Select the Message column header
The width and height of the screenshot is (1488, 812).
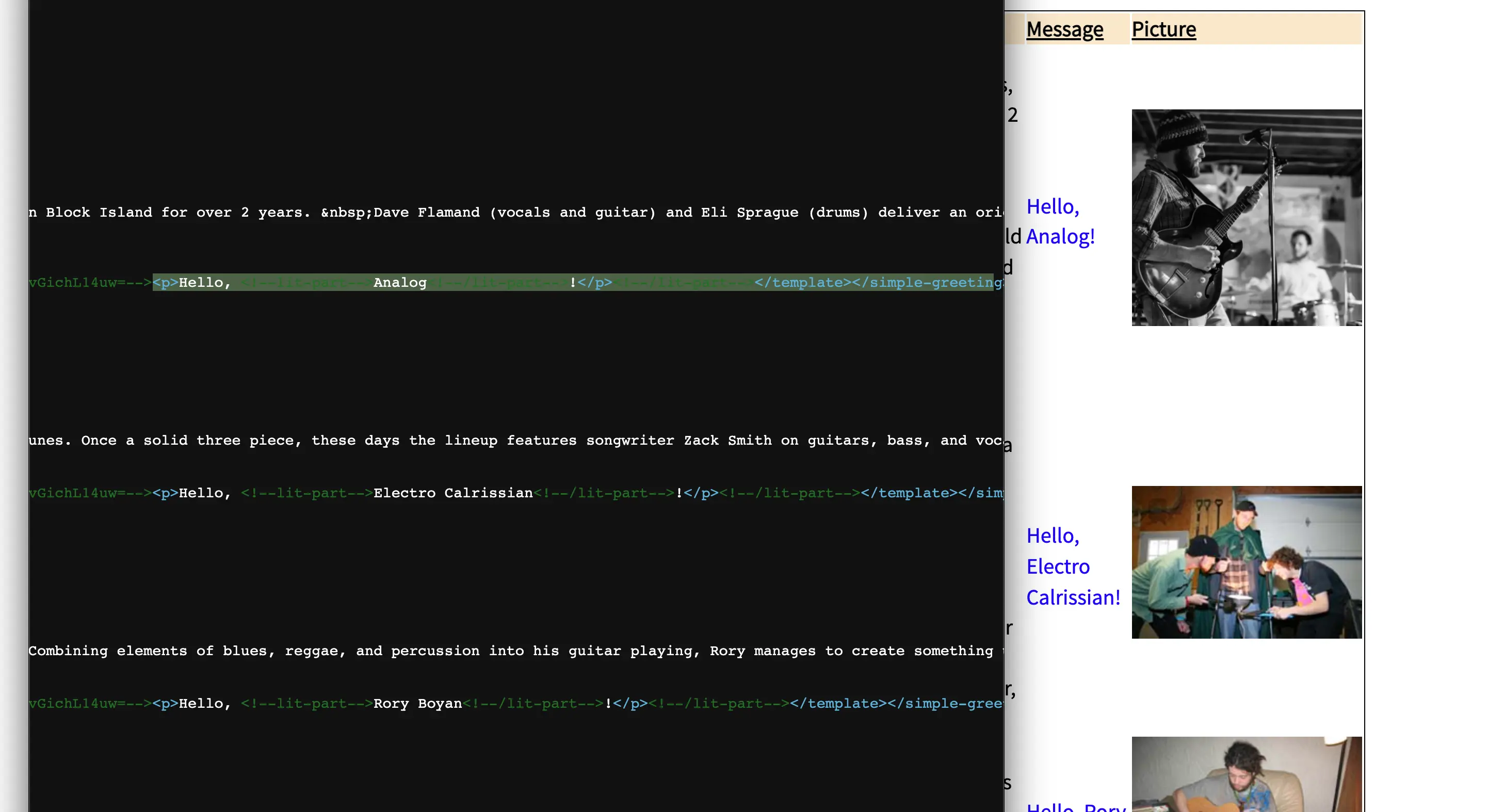coord(1064,28)
